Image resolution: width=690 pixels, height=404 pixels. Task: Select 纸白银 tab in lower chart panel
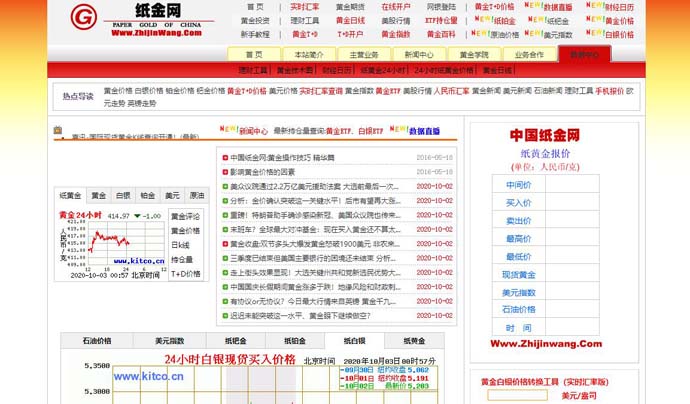pyautogui.click(x=355, y=341)
